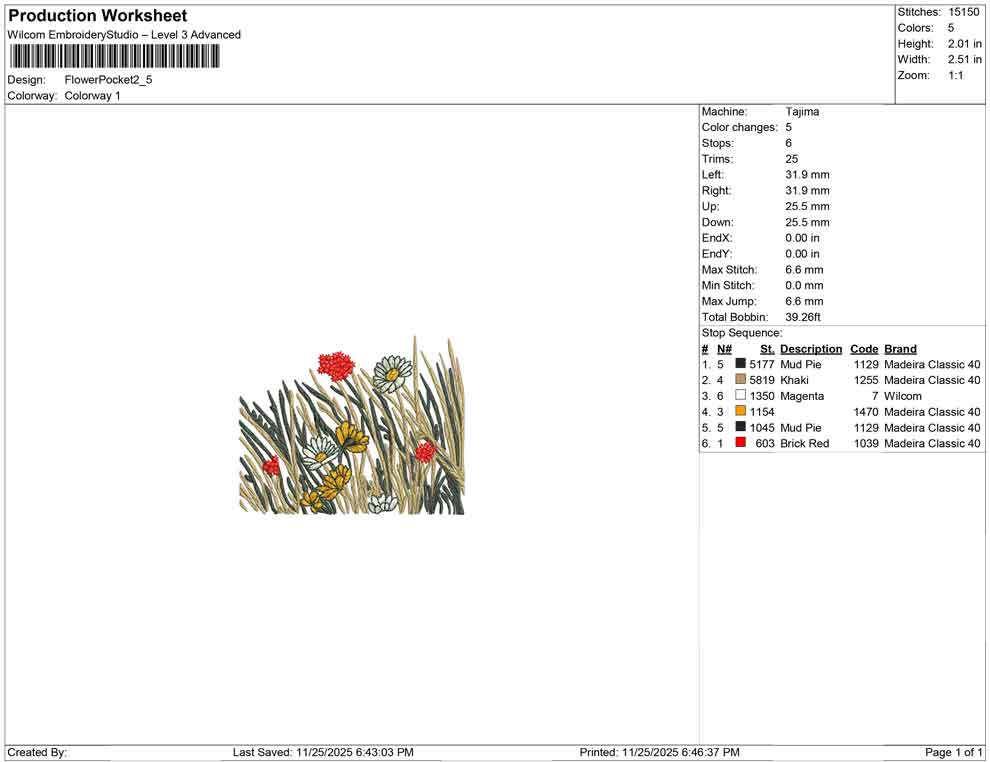Select the Down value 25.5 mm
The height and width of the screenshot is (762, 990).
tap(808, 222)
